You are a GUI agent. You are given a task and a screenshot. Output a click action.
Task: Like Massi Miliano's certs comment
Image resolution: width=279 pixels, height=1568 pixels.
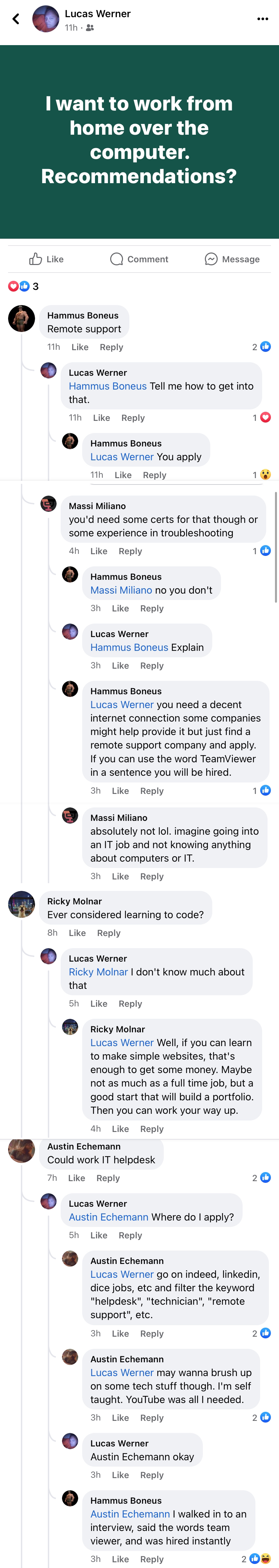click(x=99, y=551)
